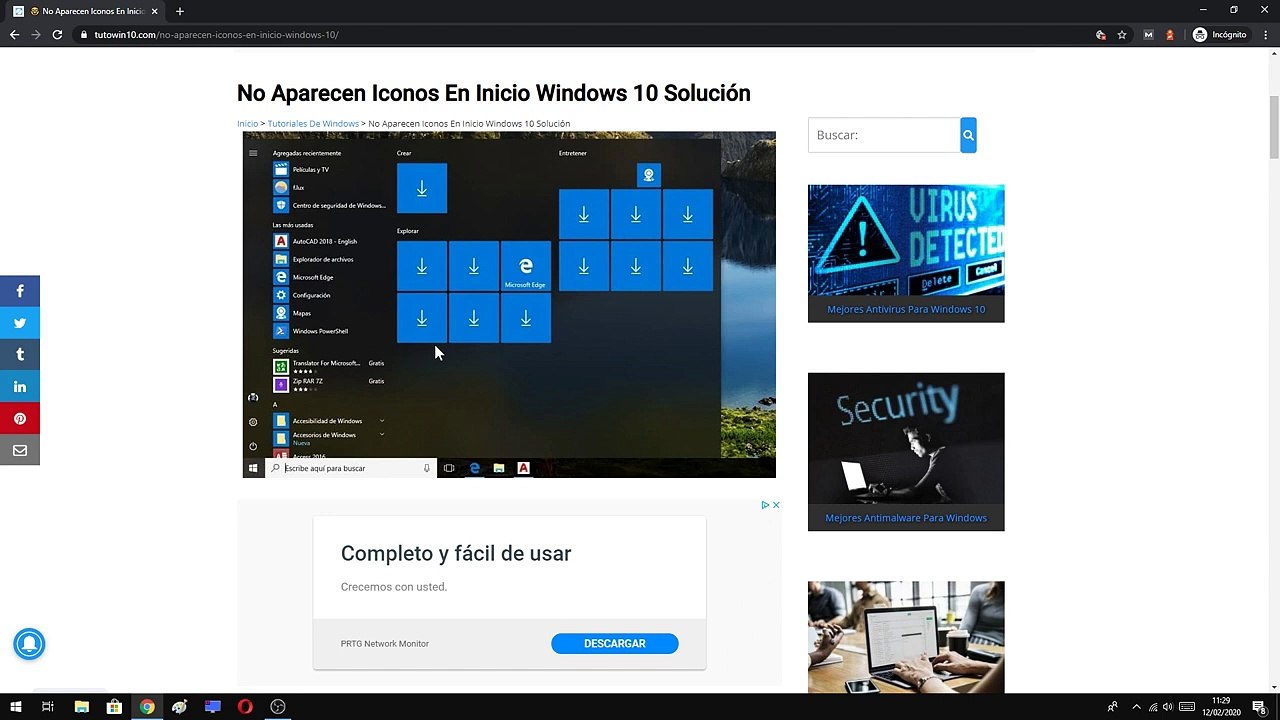Viewport: 1280px width, 720px height.
Task: Show hidden system tray icons
Action: (1136, 707)
